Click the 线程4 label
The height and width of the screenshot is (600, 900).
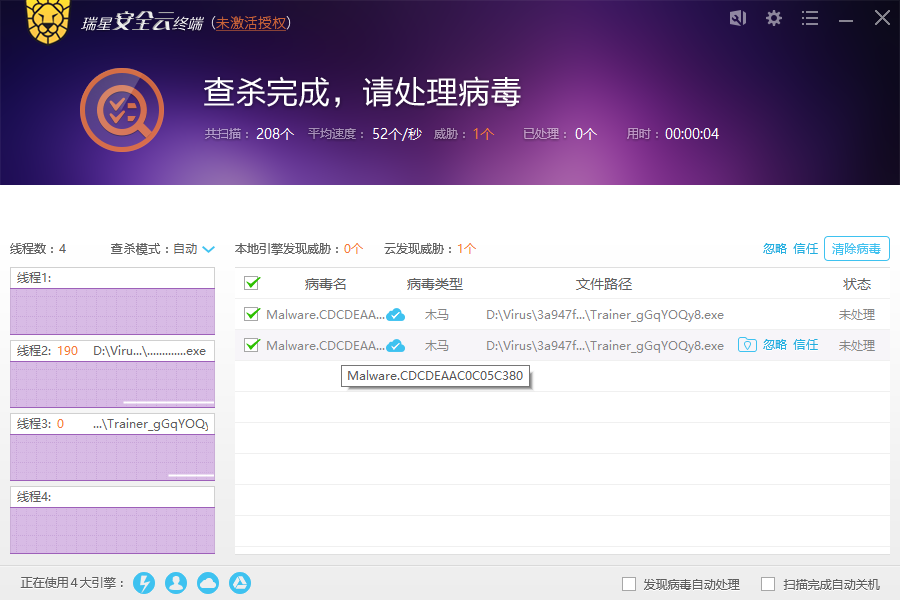[34, 497]
